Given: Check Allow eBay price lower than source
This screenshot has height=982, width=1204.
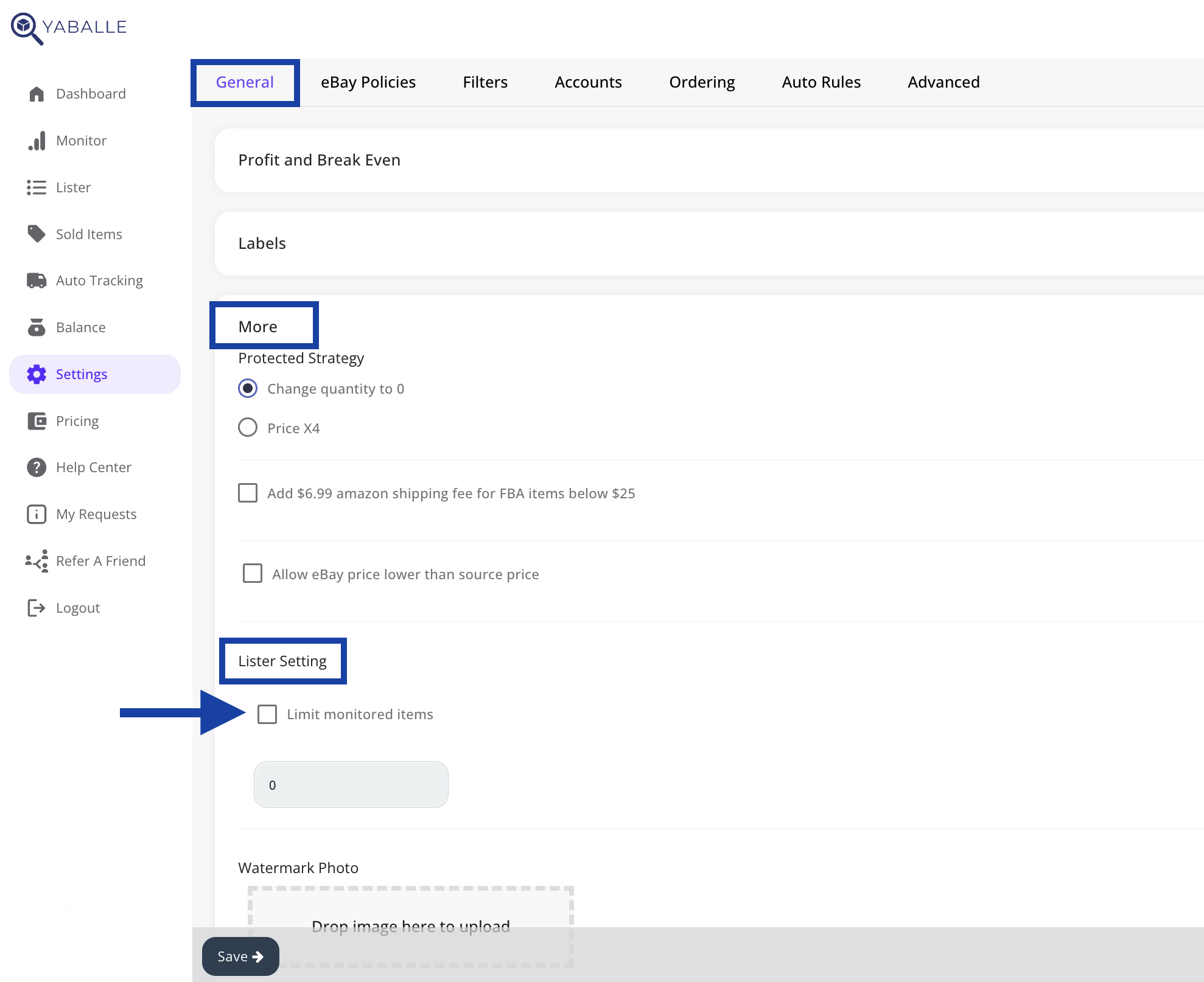Looking at the screenshot, I should [x=253, y=573].
